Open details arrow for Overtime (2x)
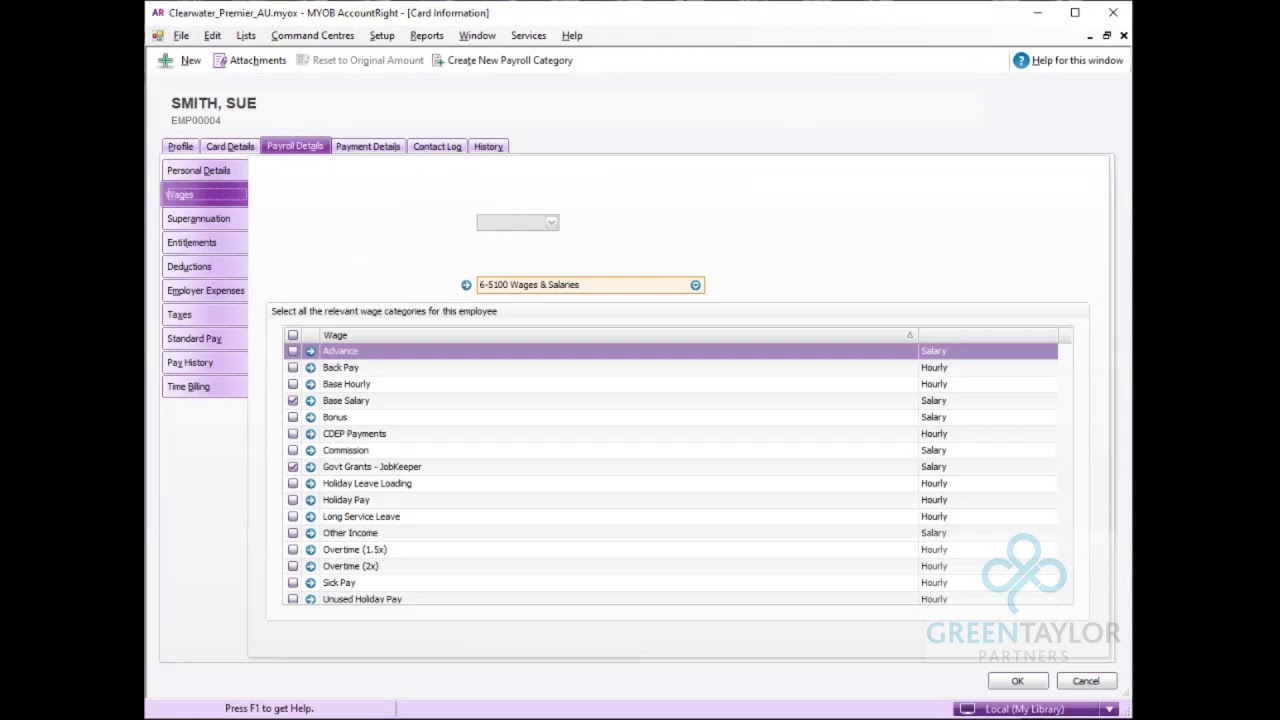Viewport: 1280px width, 720px height. coord(310,566)
